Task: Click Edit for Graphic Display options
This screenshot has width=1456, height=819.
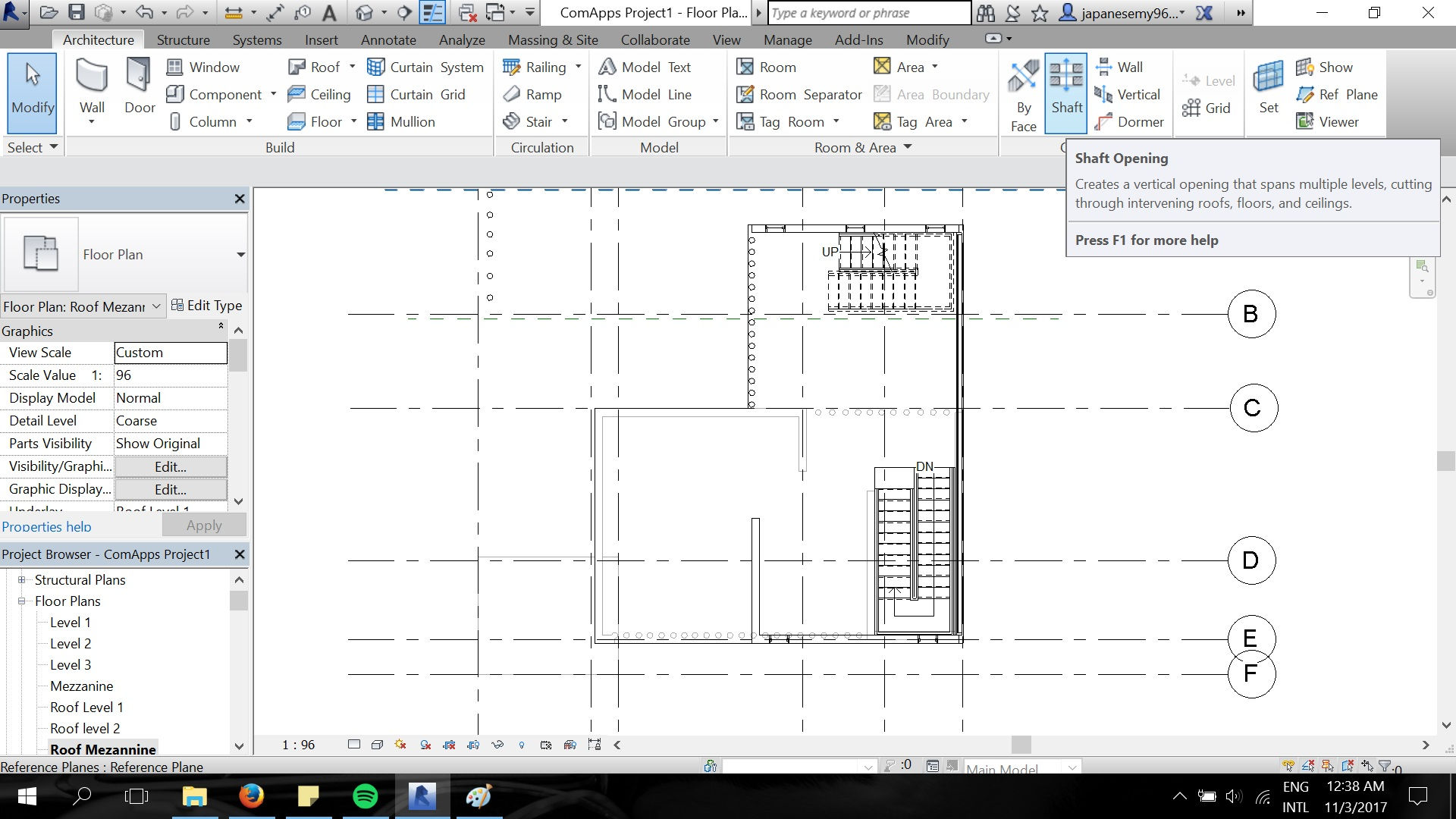Action: tap(171, 489)
